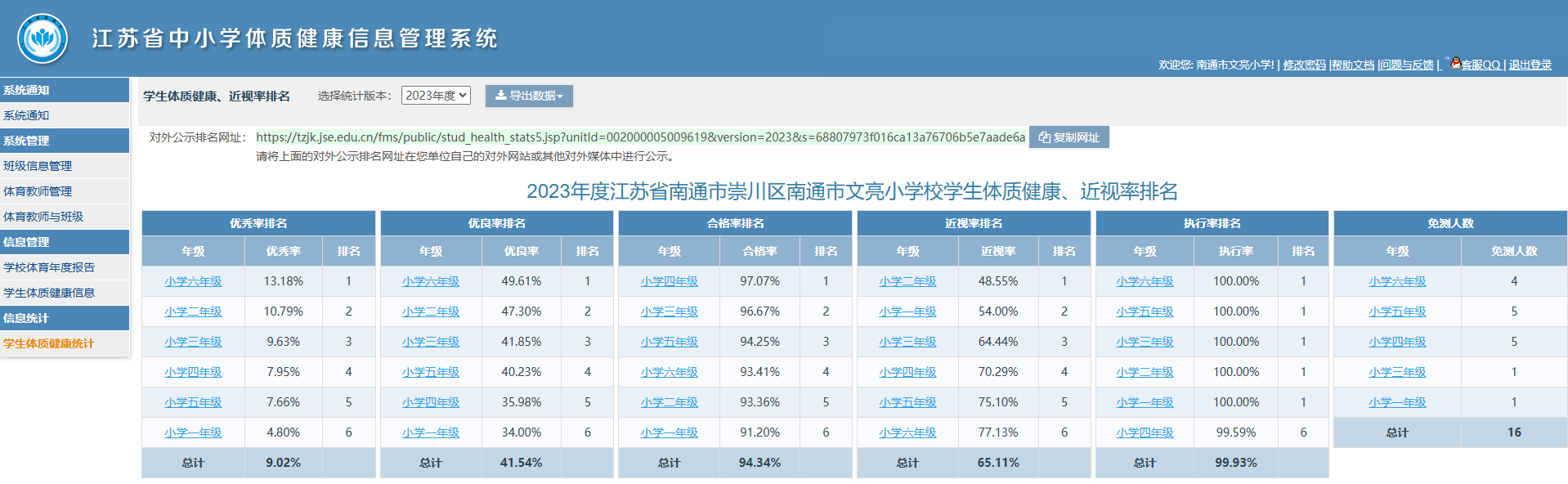The image size is (1568, 484).
Task: Click the 77.13% 近视率 cell
Action: tap(998, 432)
